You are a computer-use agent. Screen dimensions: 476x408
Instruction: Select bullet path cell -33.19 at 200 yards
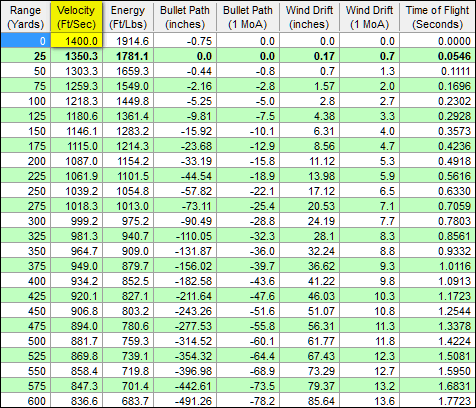click(x=185, y=161)
